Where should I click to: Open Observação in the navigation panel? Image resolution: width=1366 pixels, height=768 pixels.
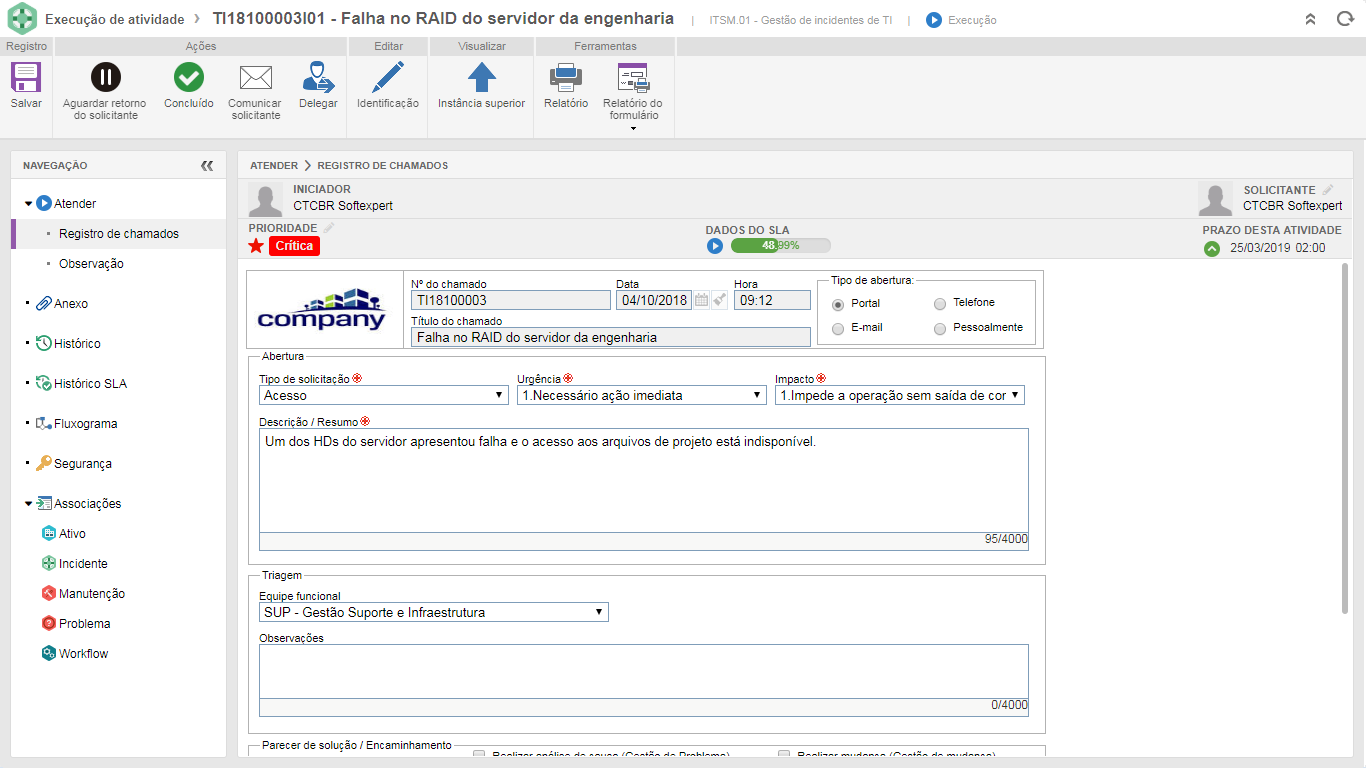click(x=91, y=264)
